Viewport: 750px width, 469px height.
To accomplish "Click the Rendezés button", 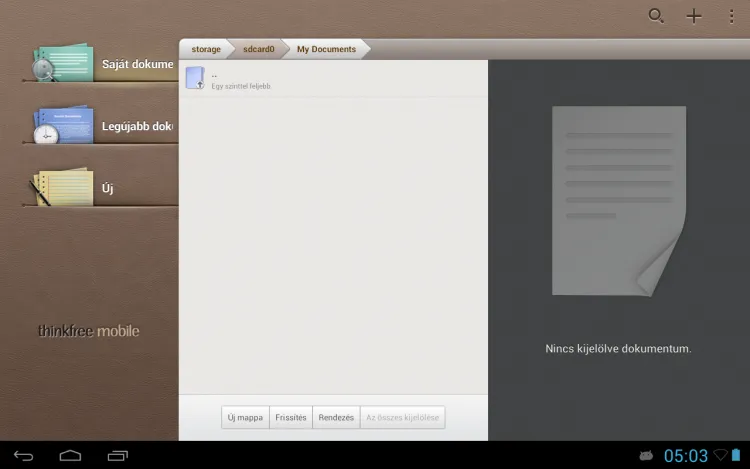I will (x=336, y=417).
